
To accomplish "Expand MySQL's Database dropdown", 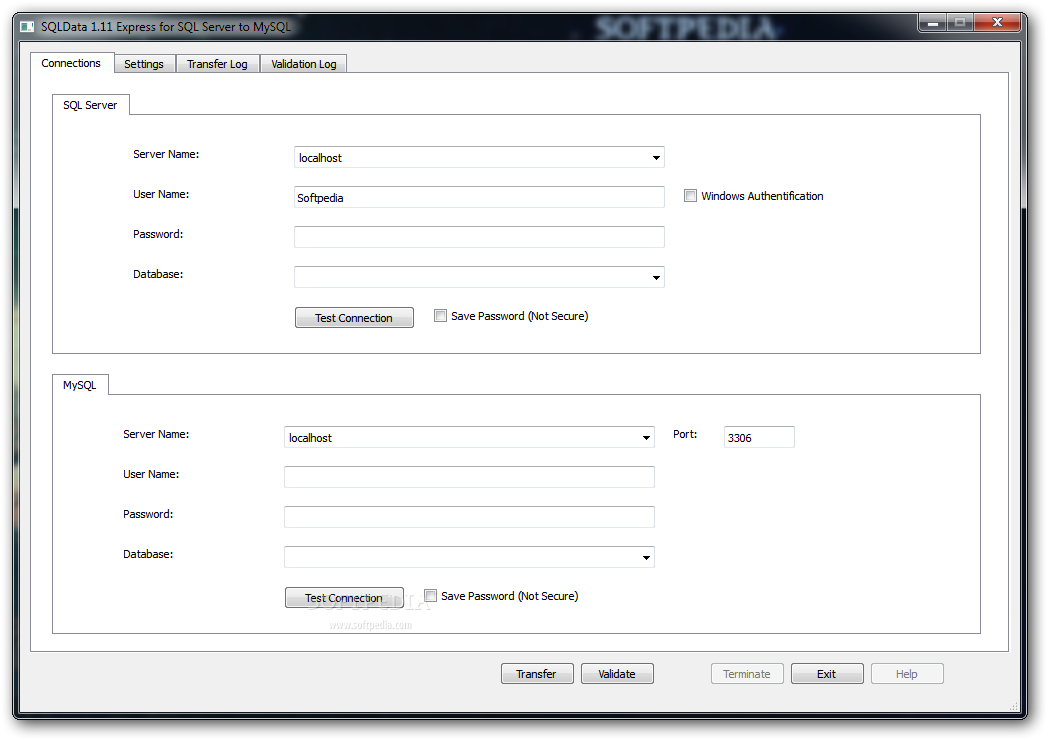I will [646, 558].
